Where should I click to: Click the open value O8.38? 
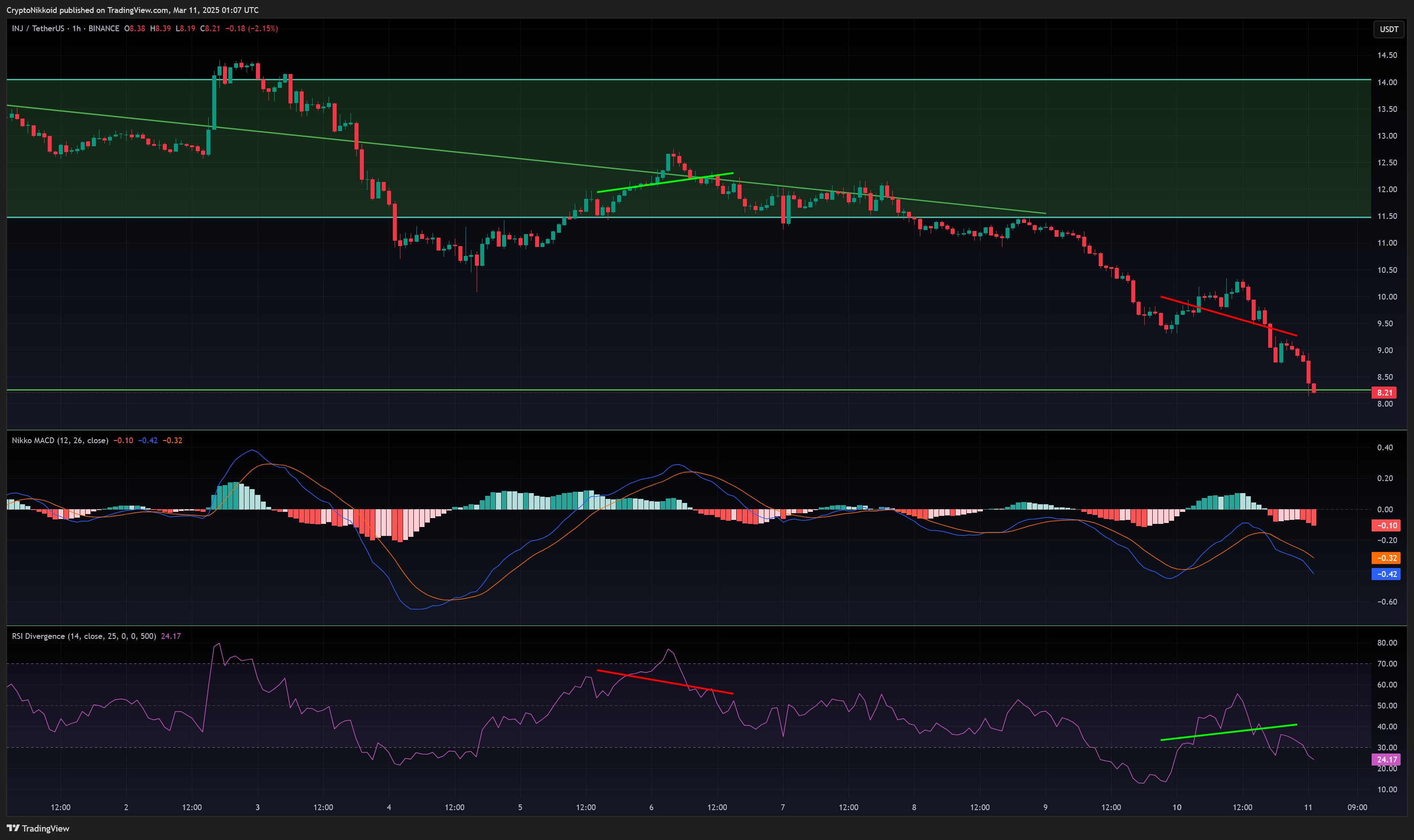[x=135, y=28]
